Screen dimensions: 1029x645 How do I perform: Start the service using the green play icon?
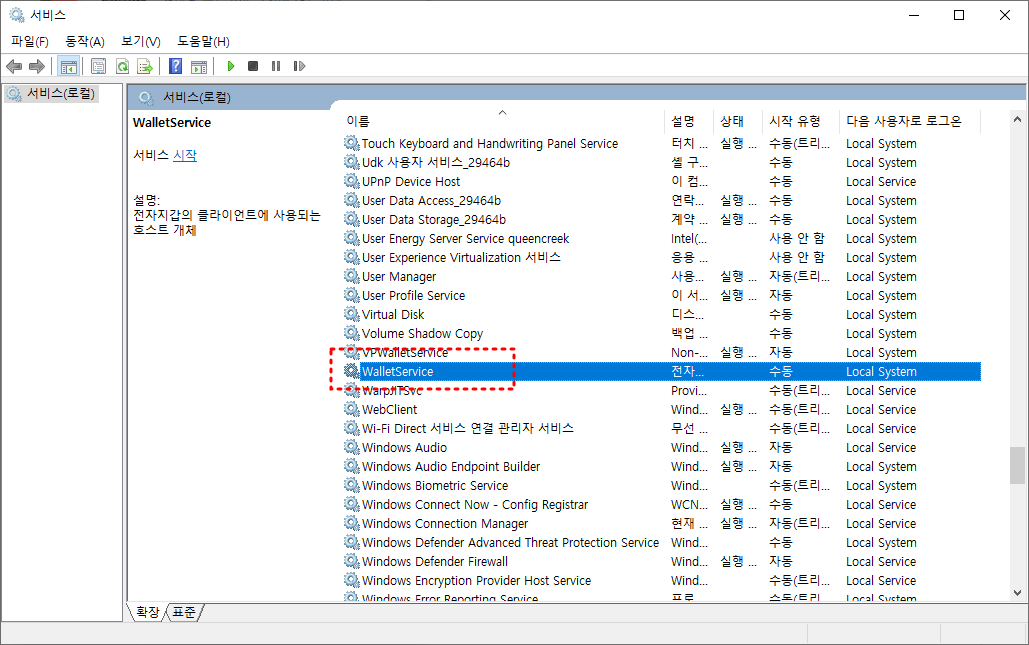(x=230, y=66)
